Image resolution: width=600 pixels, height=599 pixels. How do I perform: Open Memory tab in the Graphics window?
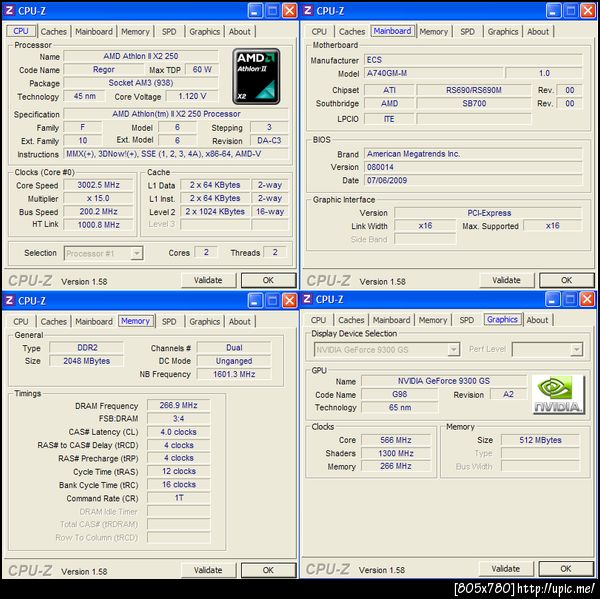pos(433,320)
